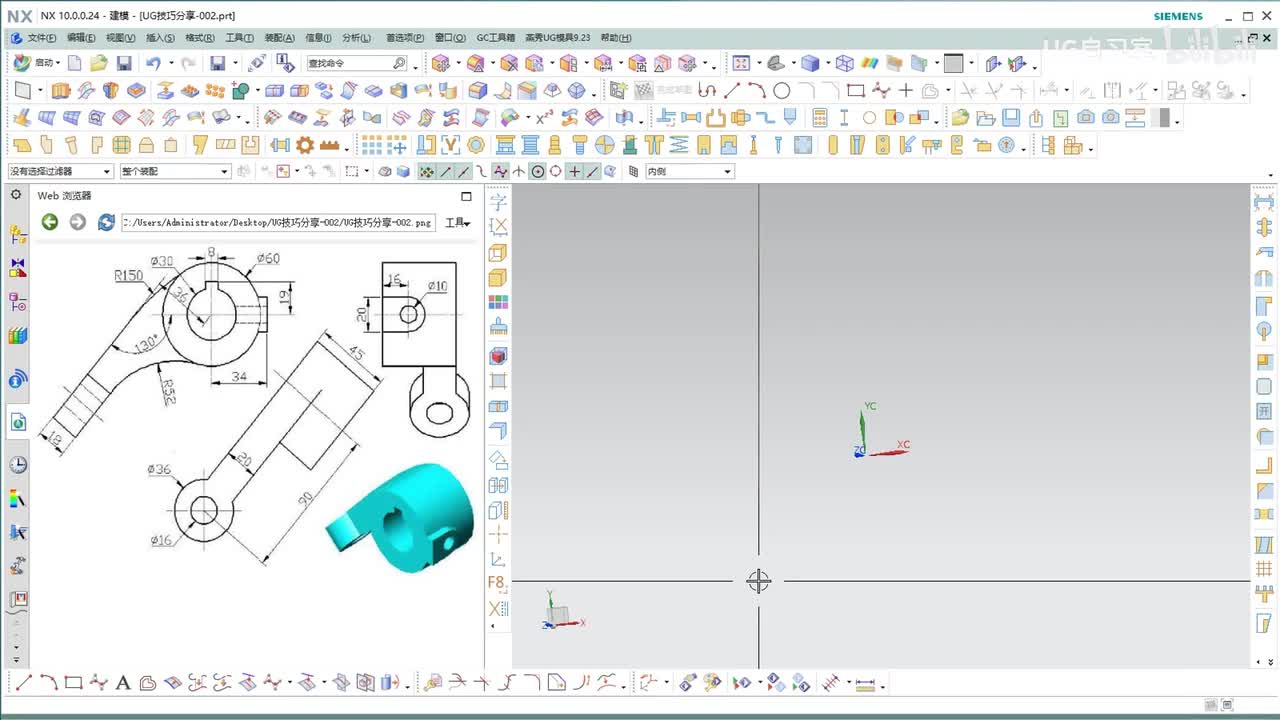Click the find command search box

(x=356, y=63)
